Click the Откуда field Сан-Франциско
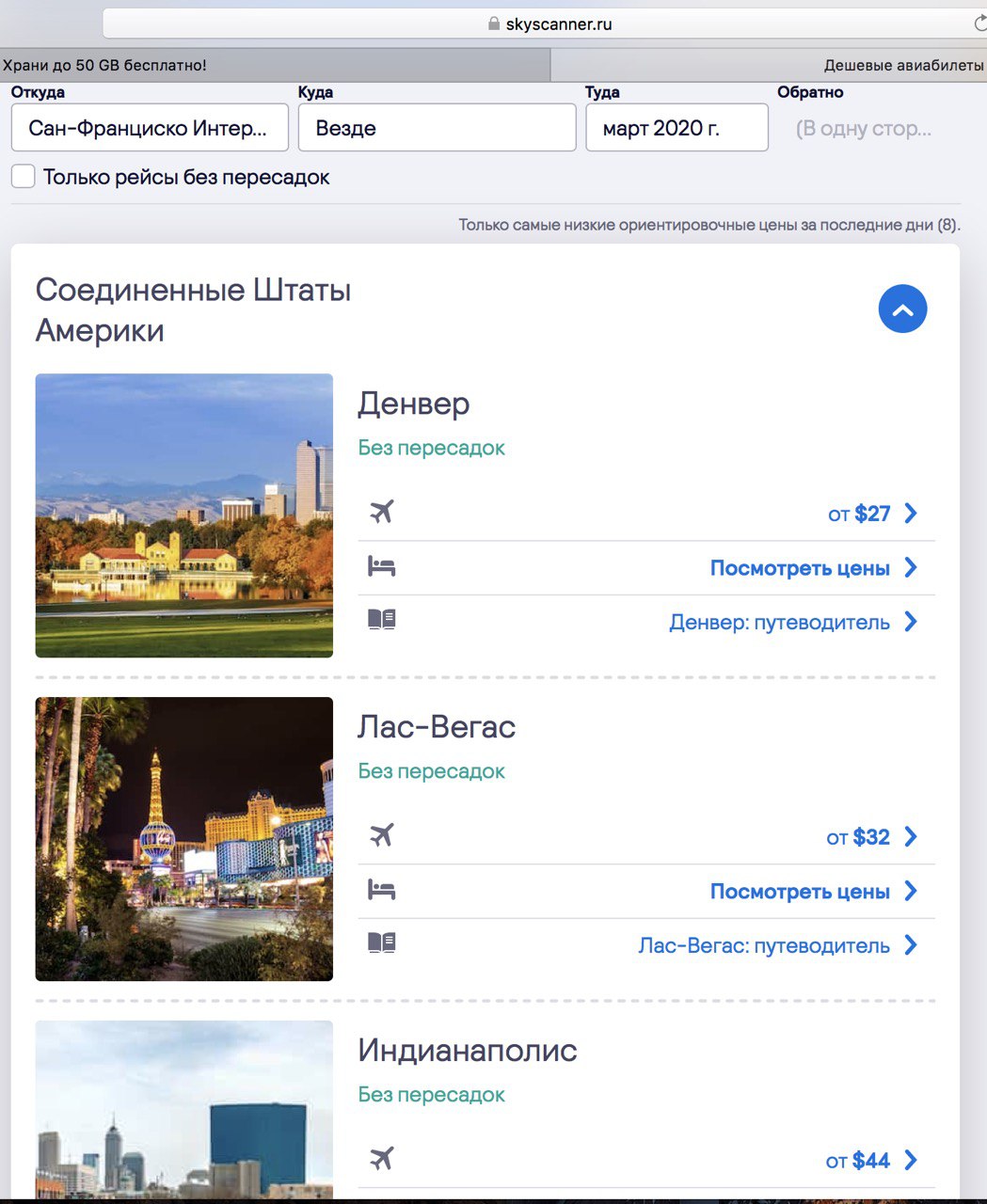The height and width of the screenshot is (1204, 987). pyautogui.click(x=150, y=128)
